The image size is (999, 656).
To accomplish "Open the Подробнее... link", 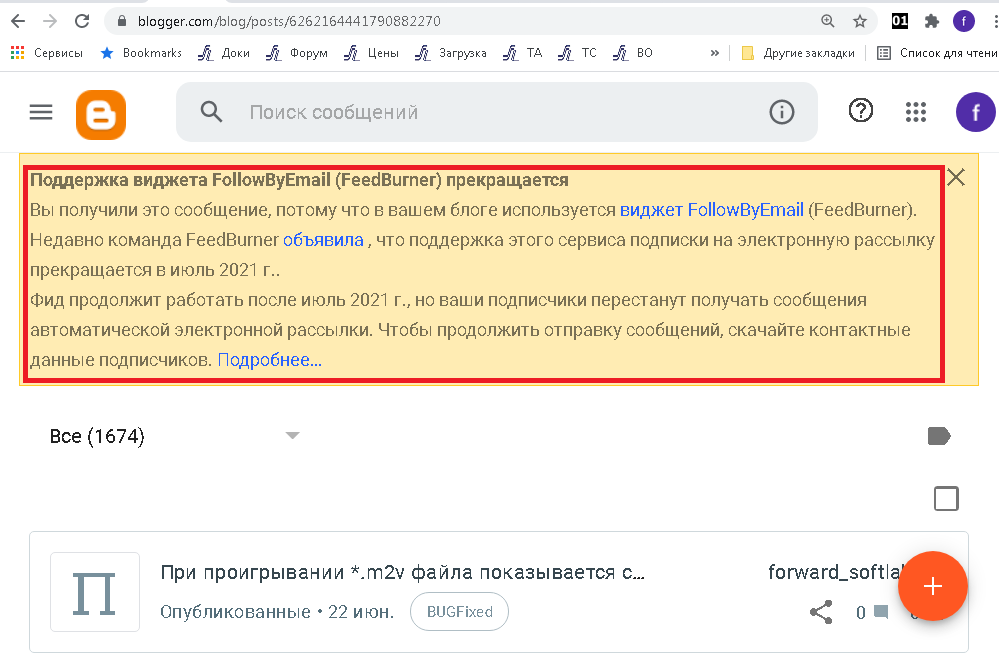I will coord(270,360).
